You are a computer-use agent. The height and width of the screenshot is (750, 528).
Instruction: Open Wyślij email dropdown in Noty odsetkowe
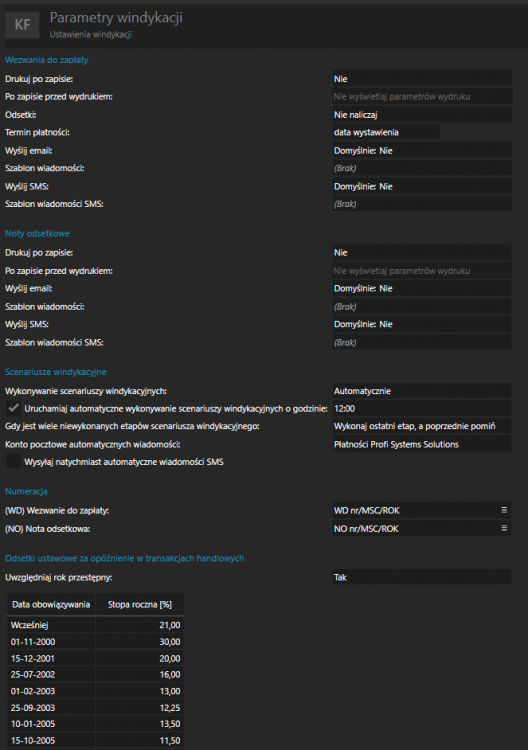[x=422, y=288]
